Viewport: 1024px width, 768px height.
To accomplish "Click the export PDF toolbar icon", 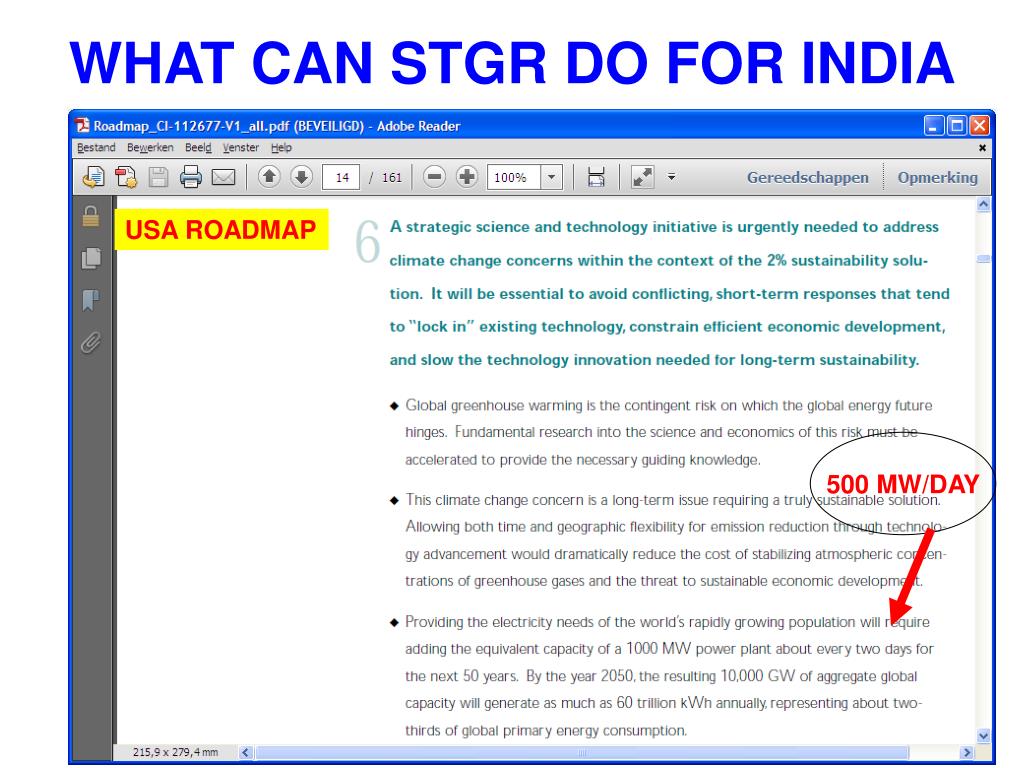I will 94,177.
